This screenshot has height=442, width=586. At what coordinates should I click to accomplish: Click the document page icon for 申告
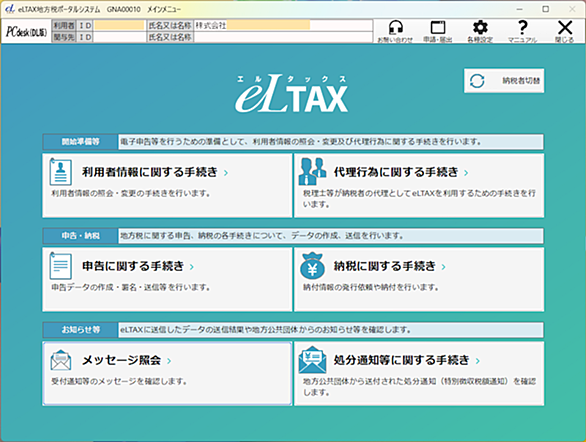tap(61, 266)
